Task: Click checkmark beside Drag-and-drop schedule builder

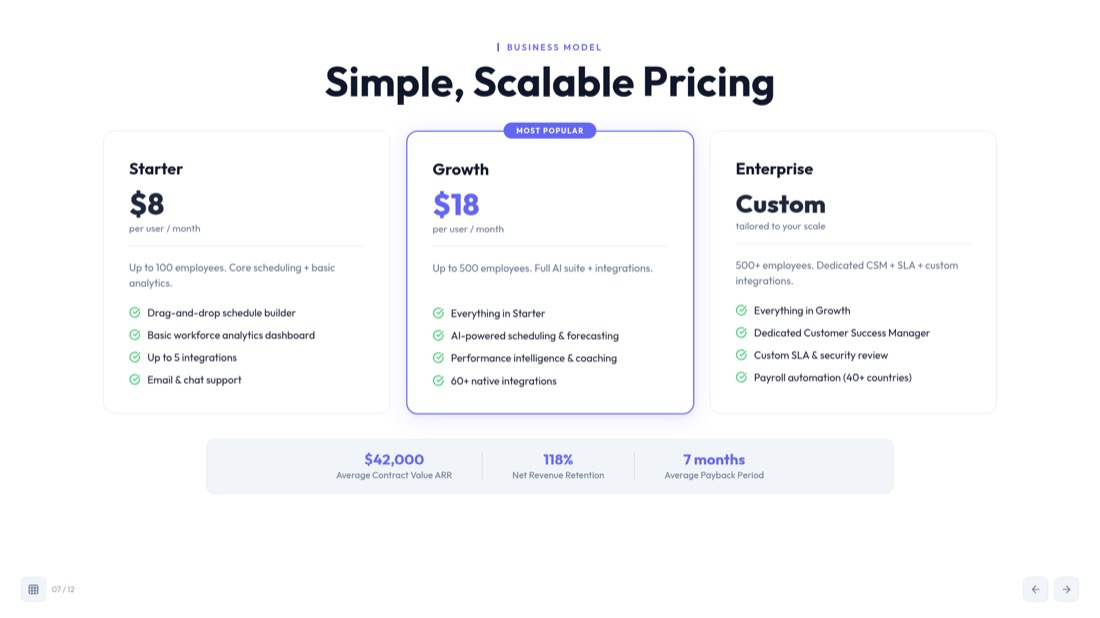Action: point(135,313)
